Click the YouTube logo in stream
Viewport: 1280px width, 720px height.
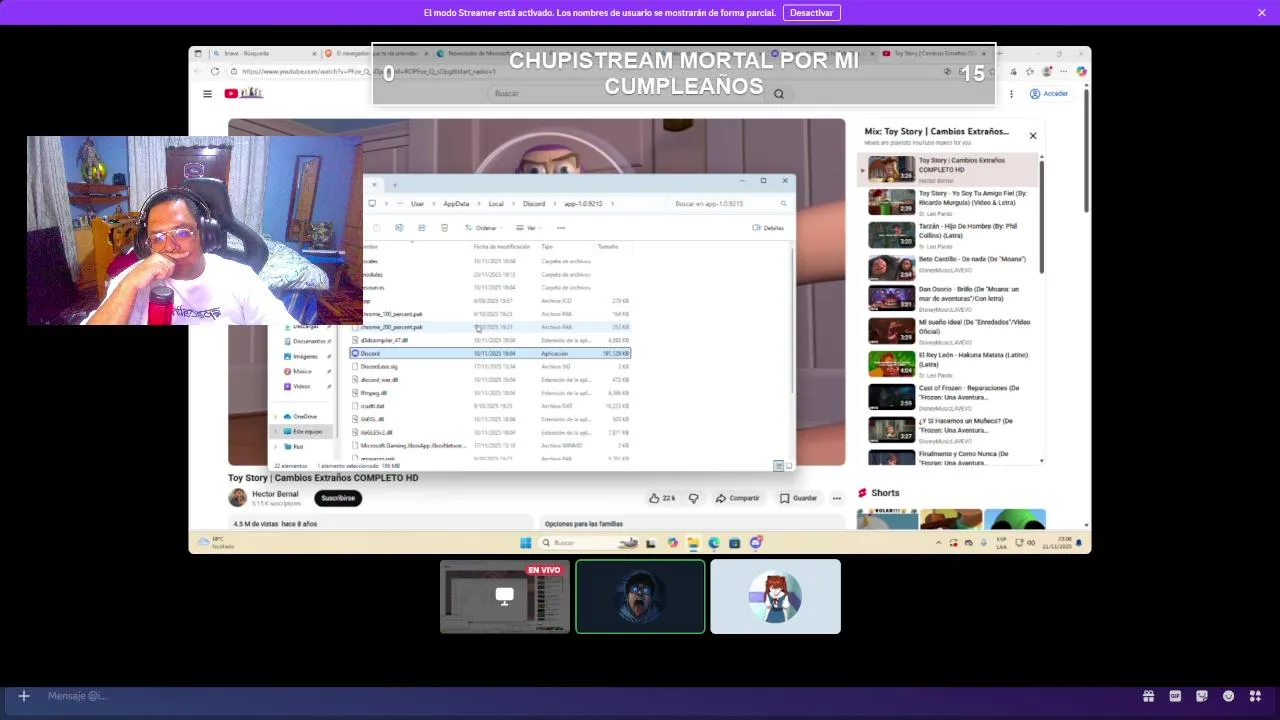coord(243,93)
